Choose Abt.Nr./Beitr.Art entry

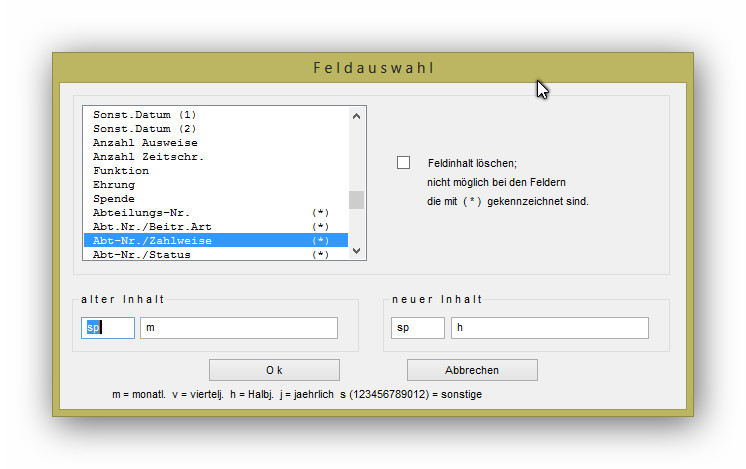(152, 227)
